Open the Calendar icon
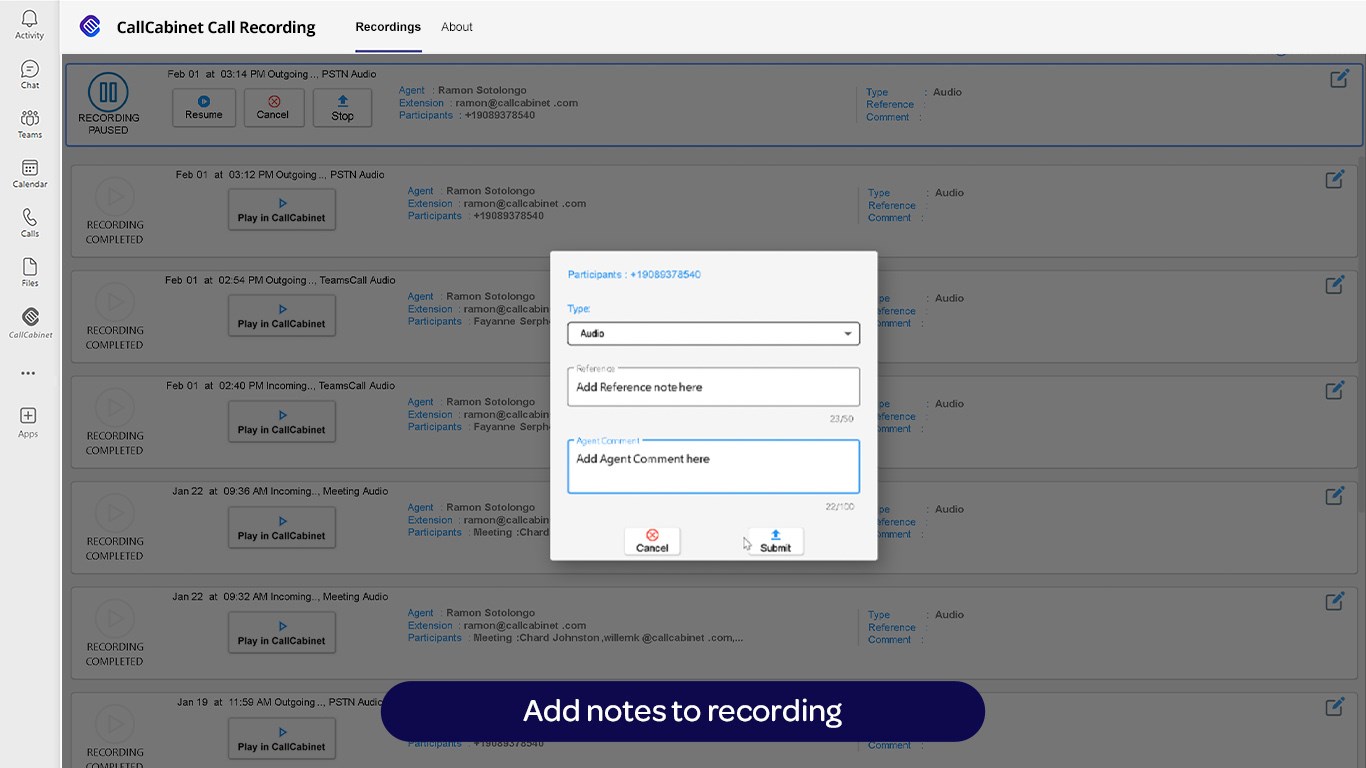Viewport: 1366px width, 768px height. pos(30,173)
